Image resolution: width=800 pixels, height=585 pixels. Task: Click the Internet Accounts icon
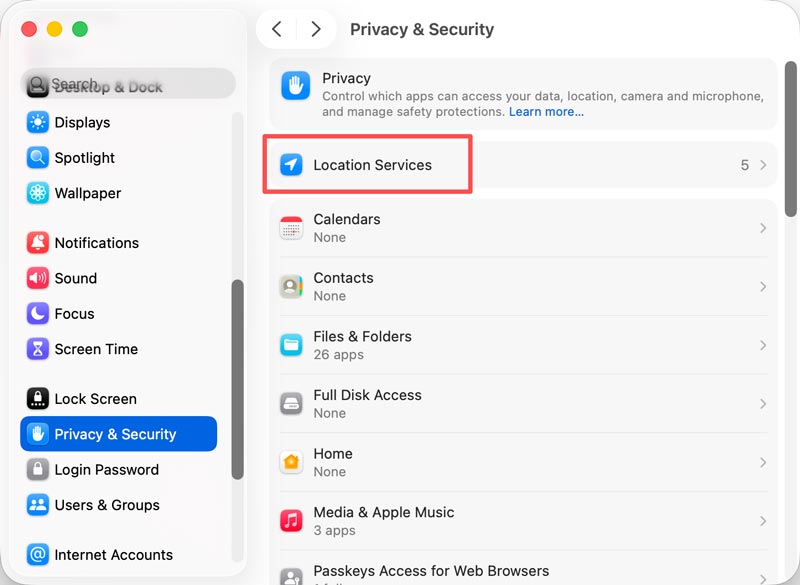point(37,555)
